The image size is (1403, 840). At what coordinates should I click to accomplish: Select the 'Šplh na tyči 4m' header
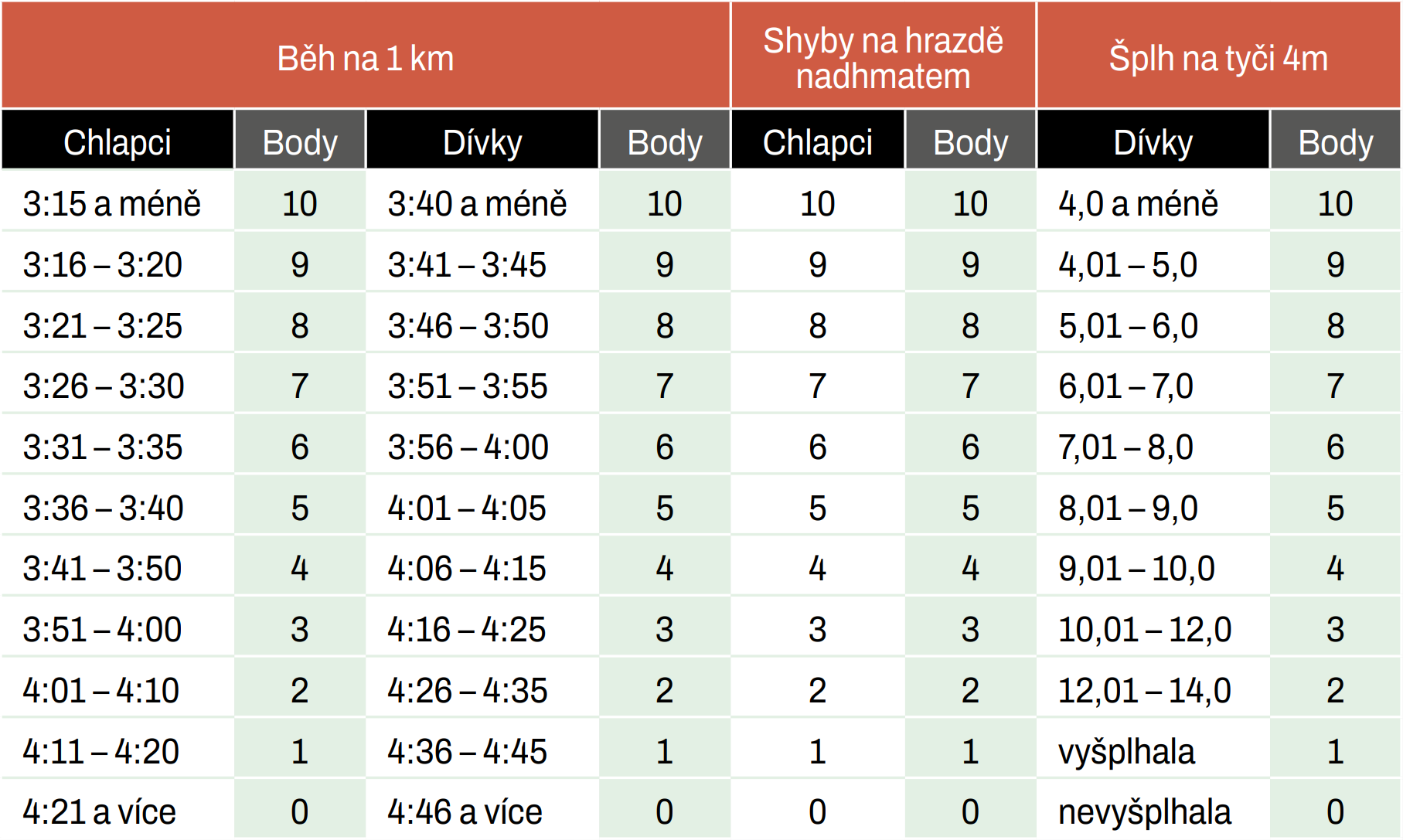tap(1219, 55)
